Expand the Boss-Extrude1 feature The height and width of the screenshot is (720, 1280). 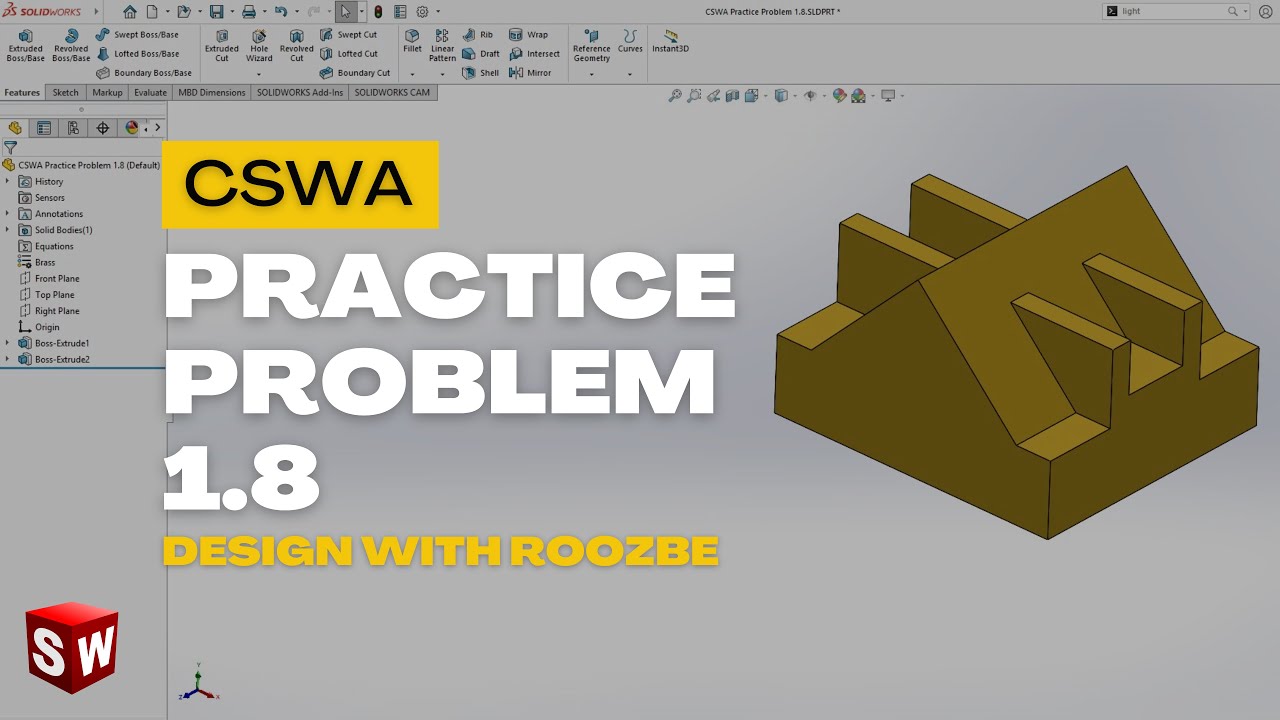[7, 343]
